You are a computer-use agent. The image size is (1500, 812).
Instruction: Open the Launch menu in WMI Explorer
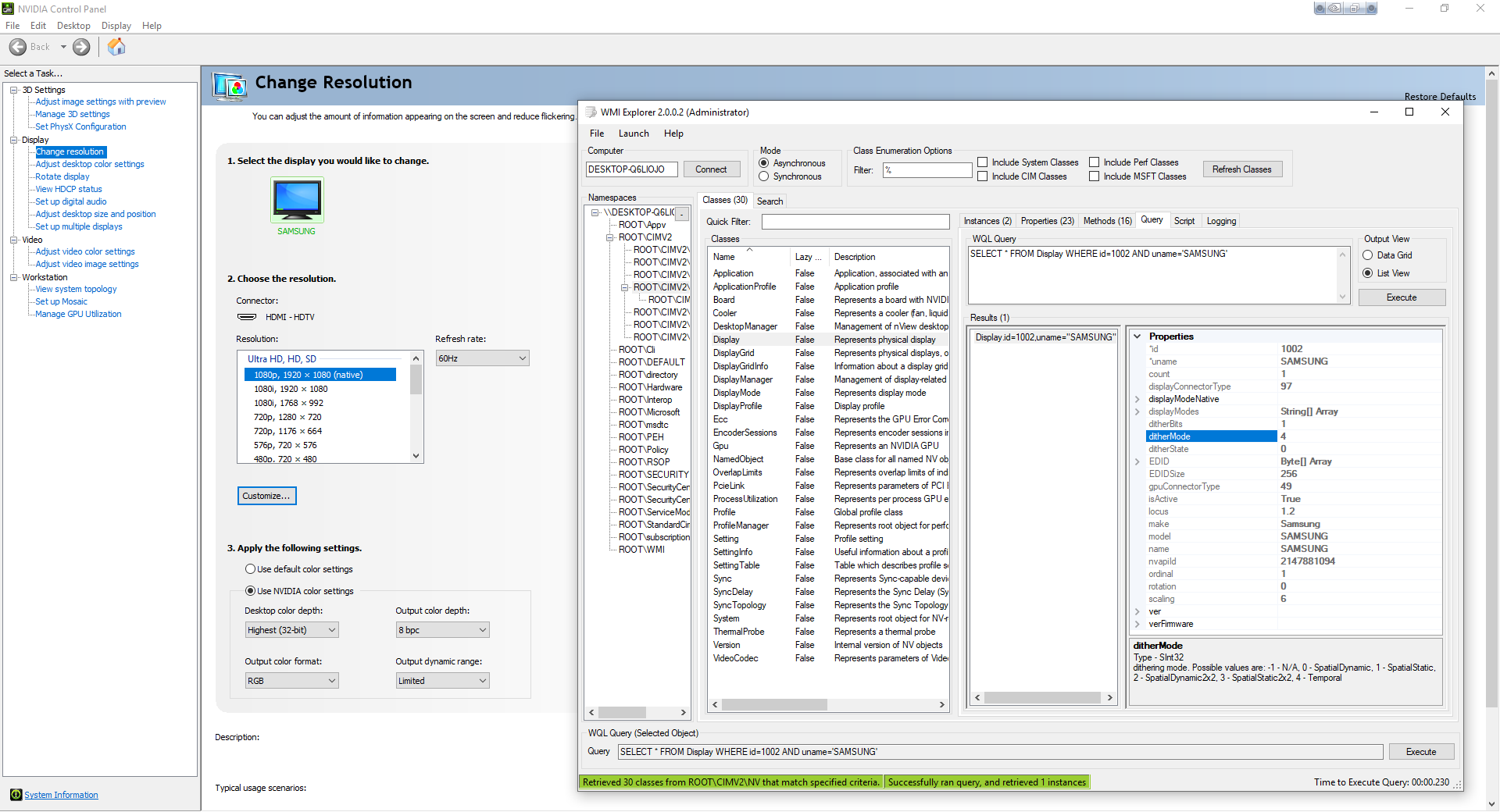pyautogui.click(x=634, y=134)
